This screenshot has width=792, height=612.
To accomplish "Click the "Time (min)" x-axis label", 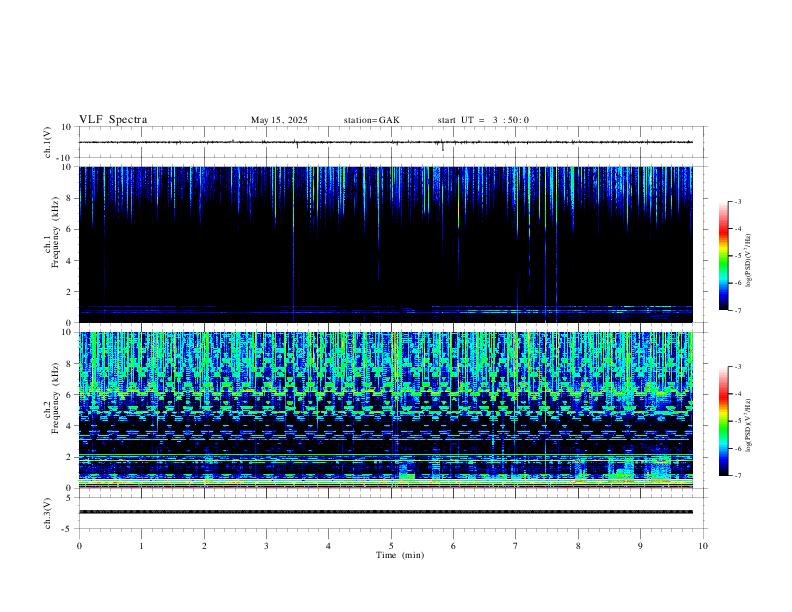I will click(x=400, y=555).
